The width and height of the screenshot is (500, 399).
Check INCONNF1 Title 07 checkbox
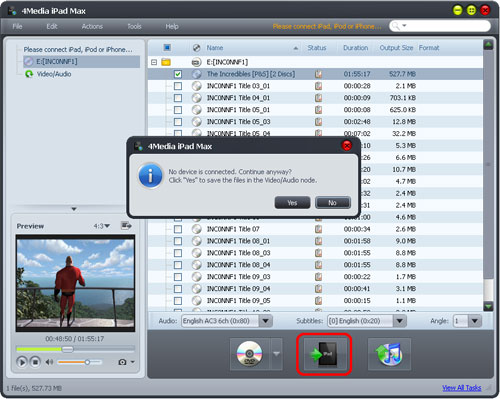pos(178,229)
